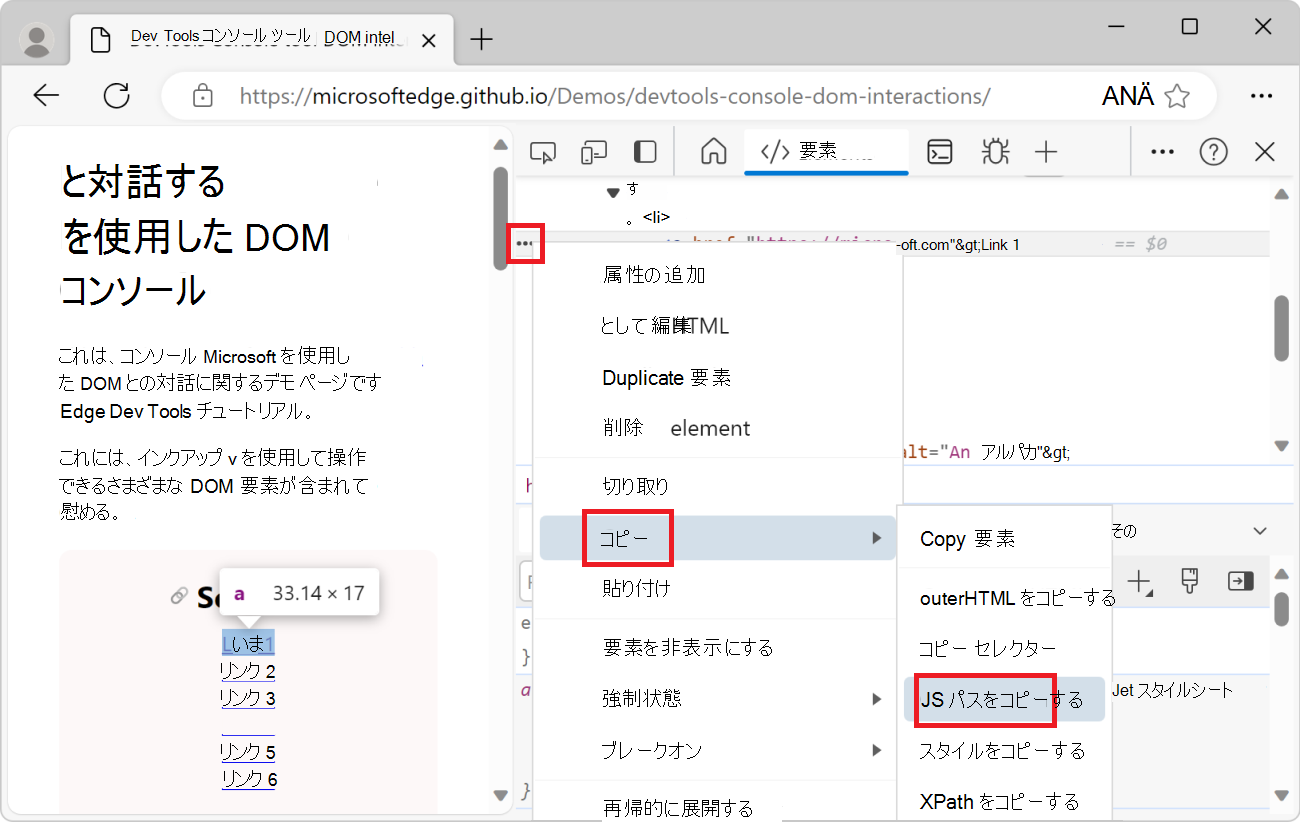Select the inspect element tool
Screen dimensions: 1300x822
point(543,151)
